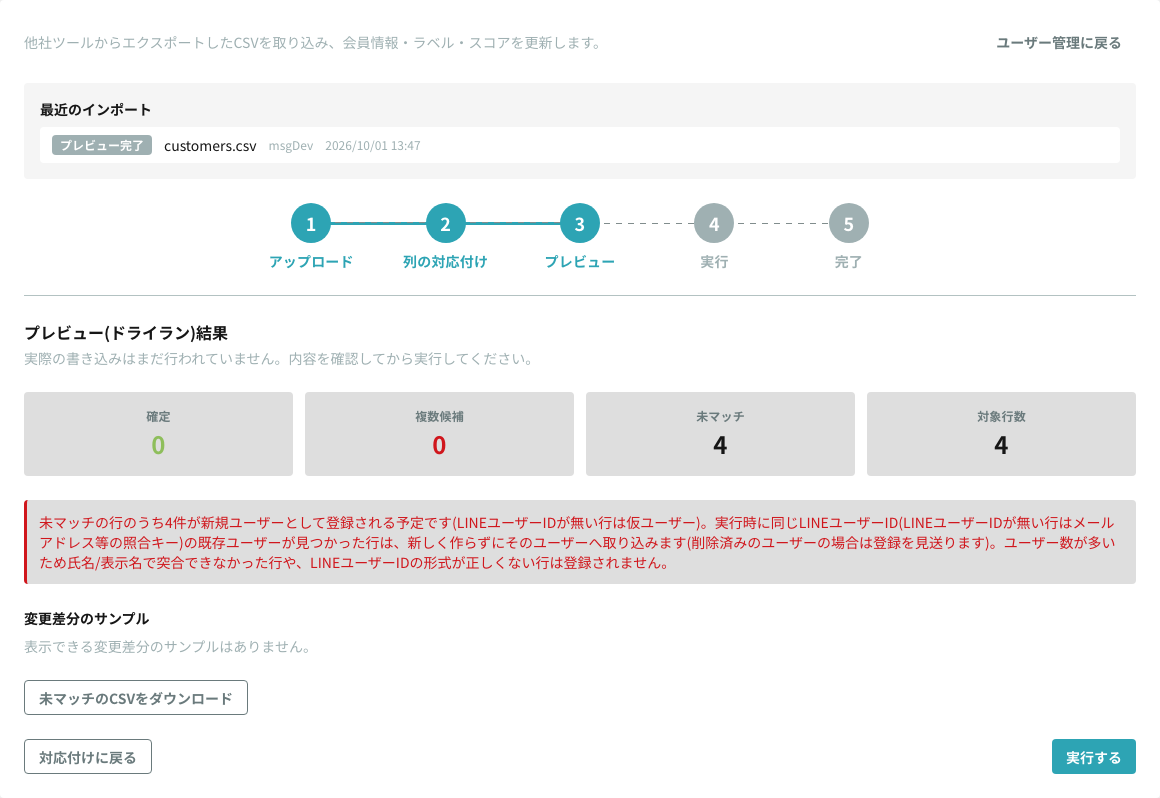Viewport: 1160px width, 798px height.
Task: Click the ユーザー管理に戻る link
Action: (1058, 43)
